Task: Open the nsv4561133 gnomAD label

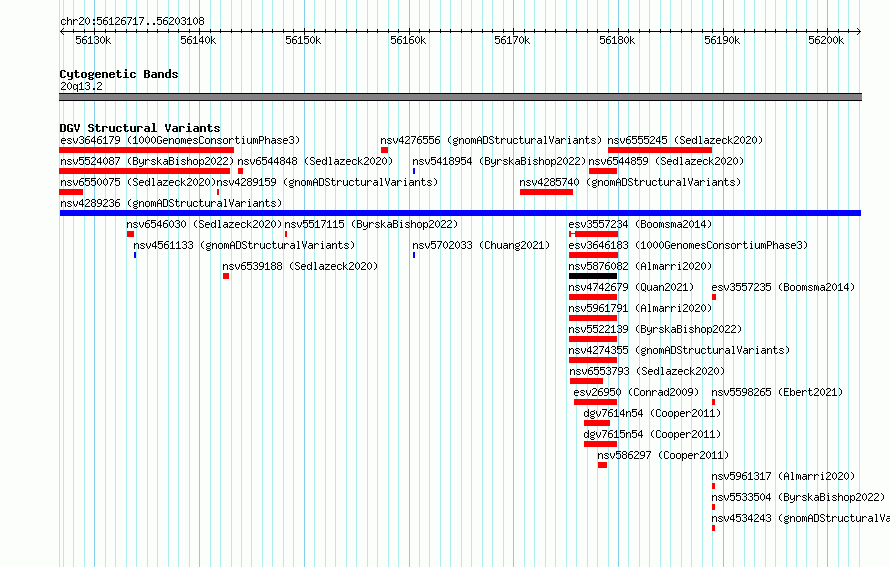Action: [x=244, y=245]
